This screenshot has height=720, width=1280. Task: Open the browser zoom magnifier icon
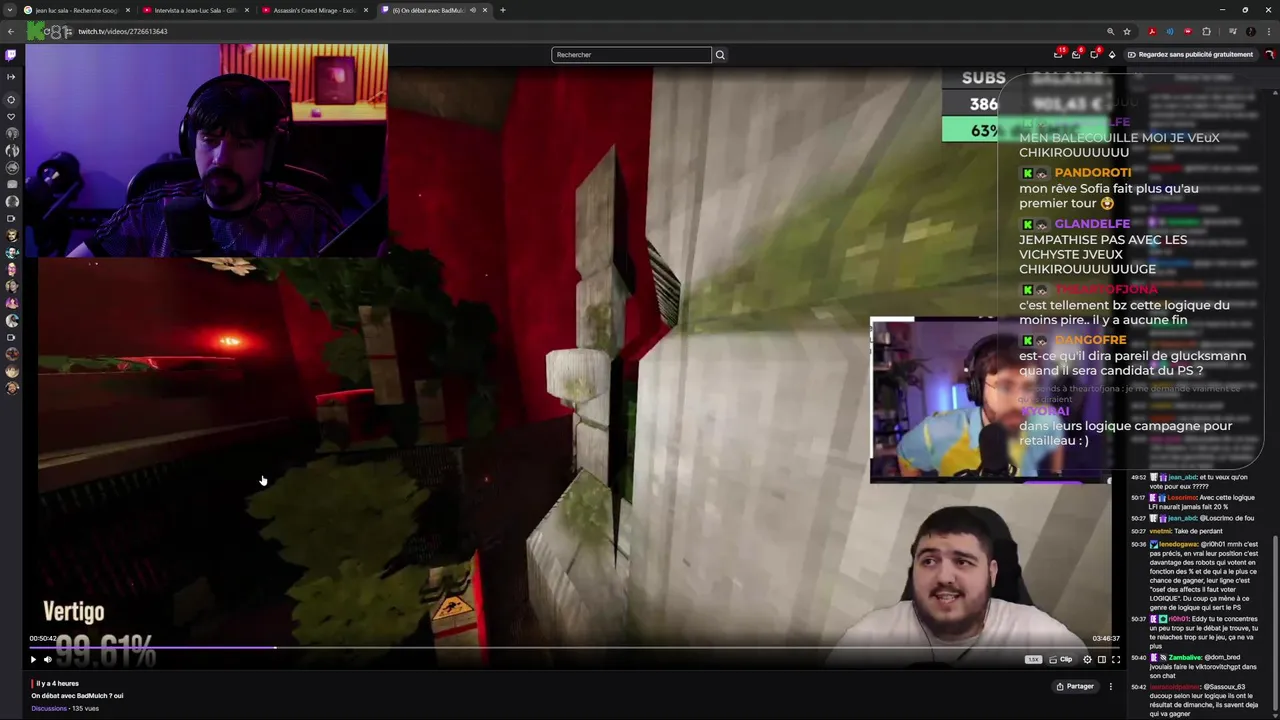click(x=1110, y=31)
